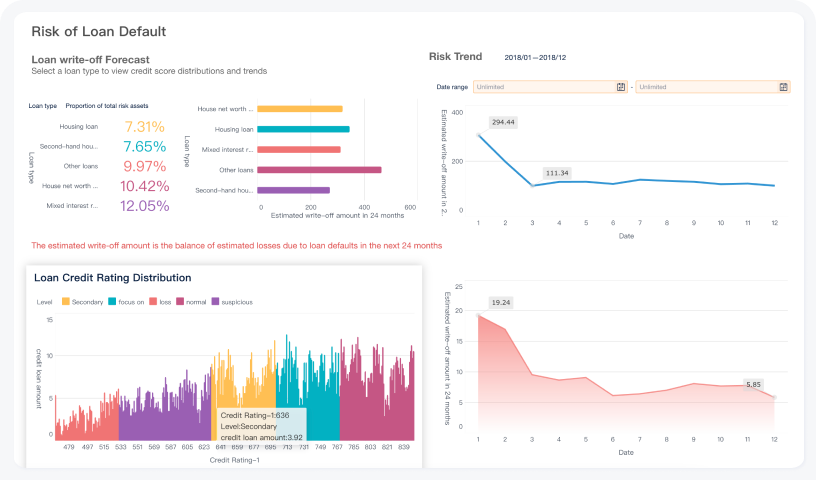The height and width of the screenshot is (480, 816).
Task: Click the 294.44 data point label
Action: [x=503, y=122]
